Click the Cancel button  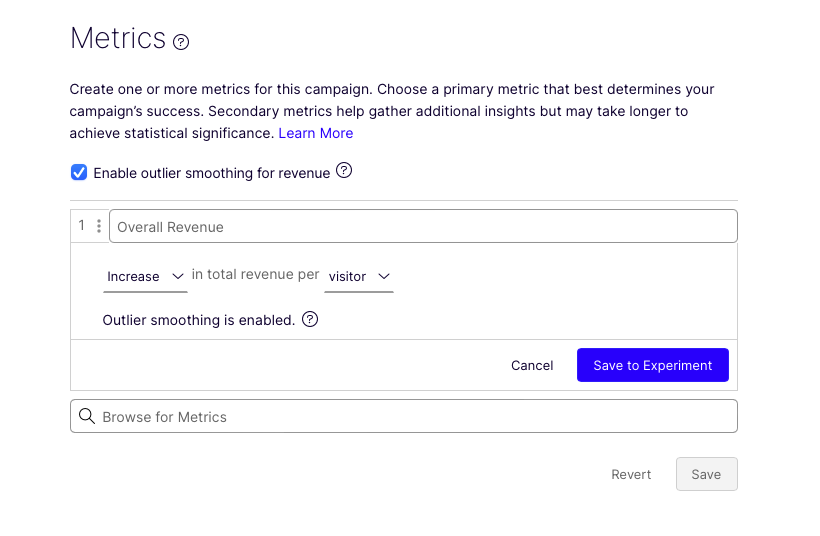(532, 365)
